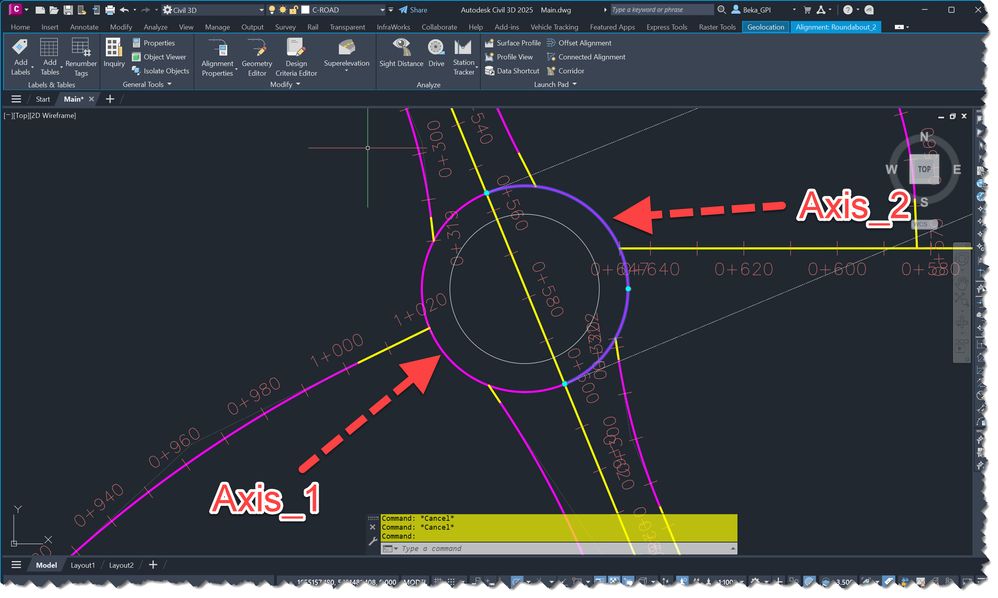Create a Profile View
The image size is (998, 598).
pos(509,57)
